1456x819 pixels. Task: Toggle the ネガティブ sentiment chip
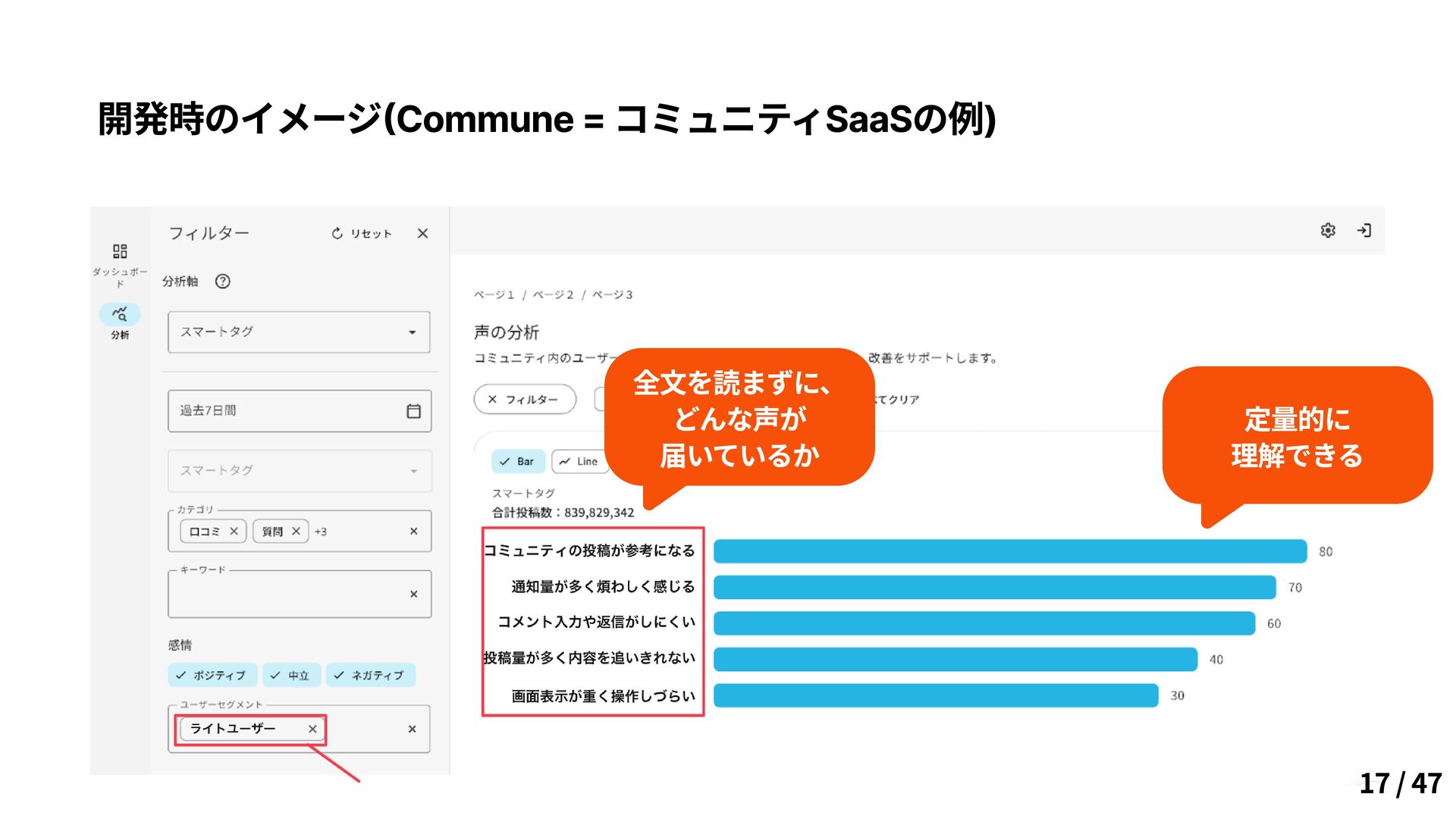[x=370, y=675]
